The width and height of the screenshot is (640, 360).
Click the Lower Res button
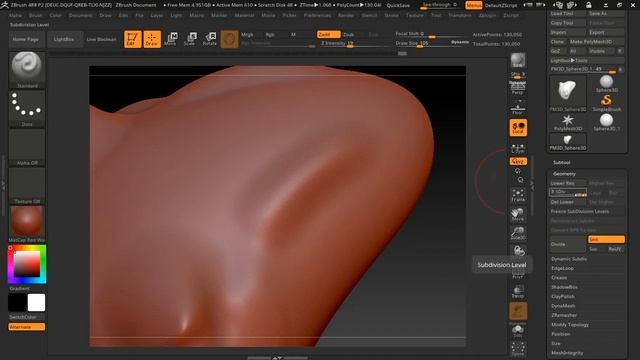click(568, 183)
